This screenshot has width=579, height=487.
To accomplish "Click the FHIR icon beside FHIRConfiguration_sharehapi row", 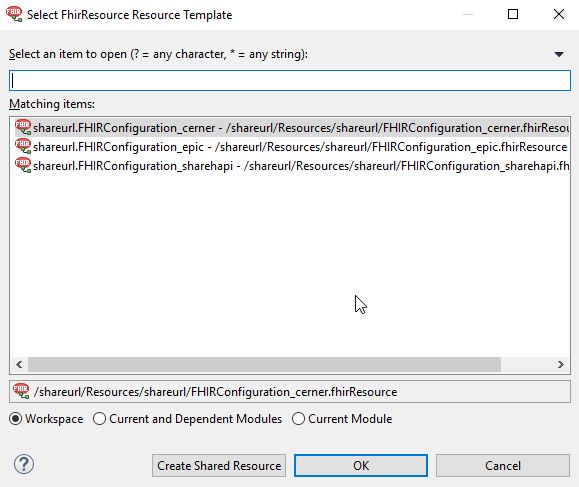I will 23,165.
